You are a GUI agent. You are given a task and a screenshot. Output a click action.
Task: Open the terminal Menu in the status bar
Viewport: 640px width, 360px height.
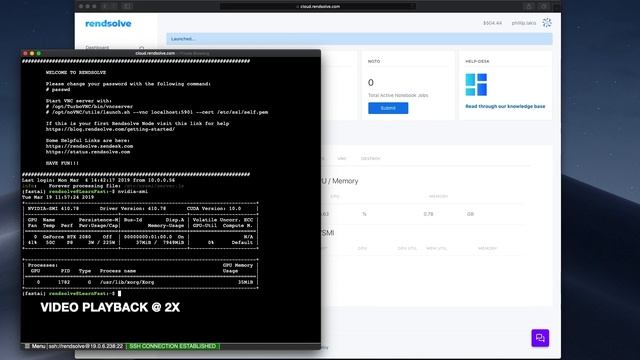tap(35, 346)
